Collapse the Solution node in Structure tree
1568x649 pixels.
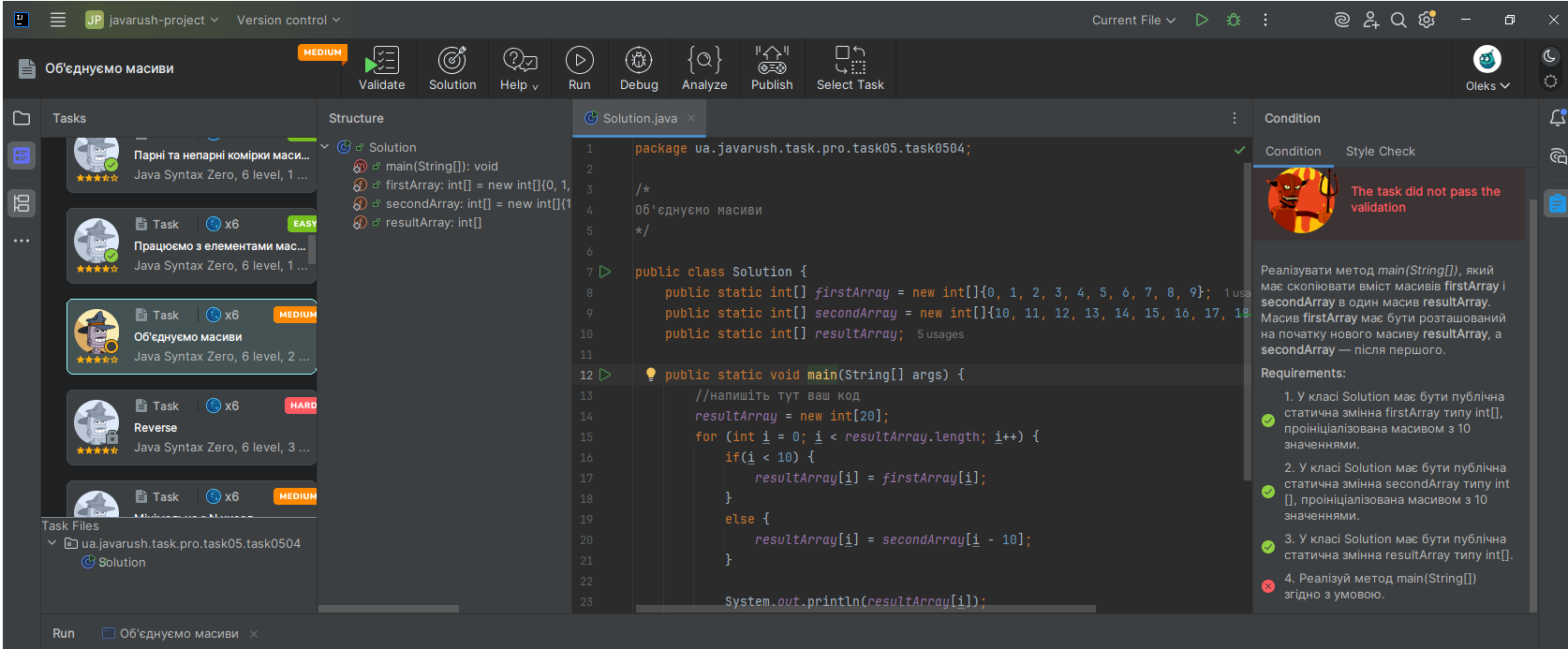[x=325, y=147]
